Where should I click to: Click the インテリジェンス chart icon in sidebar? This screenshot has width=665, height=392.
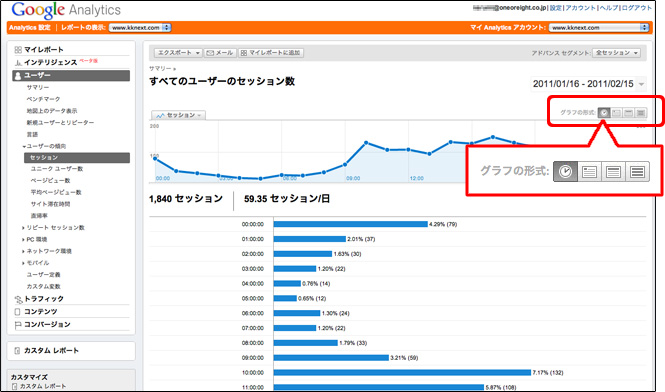coord(18,63)
